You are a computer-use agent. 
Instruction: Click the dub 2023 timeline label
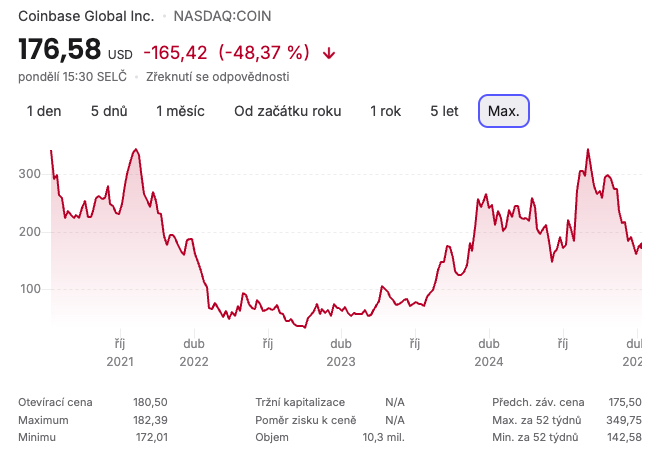(341, 352)
